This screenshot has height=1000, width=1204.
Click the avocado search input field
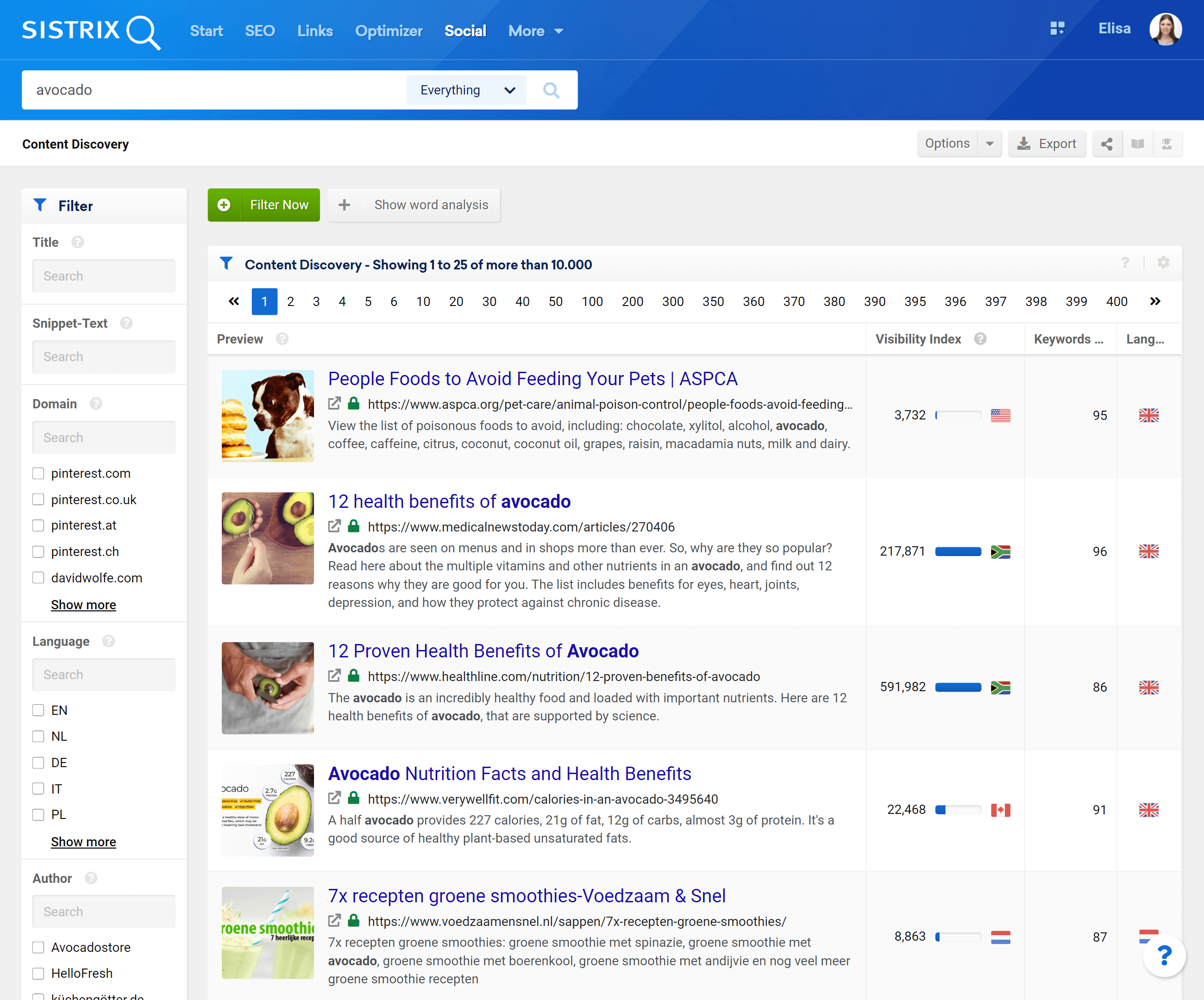(214, 90)
